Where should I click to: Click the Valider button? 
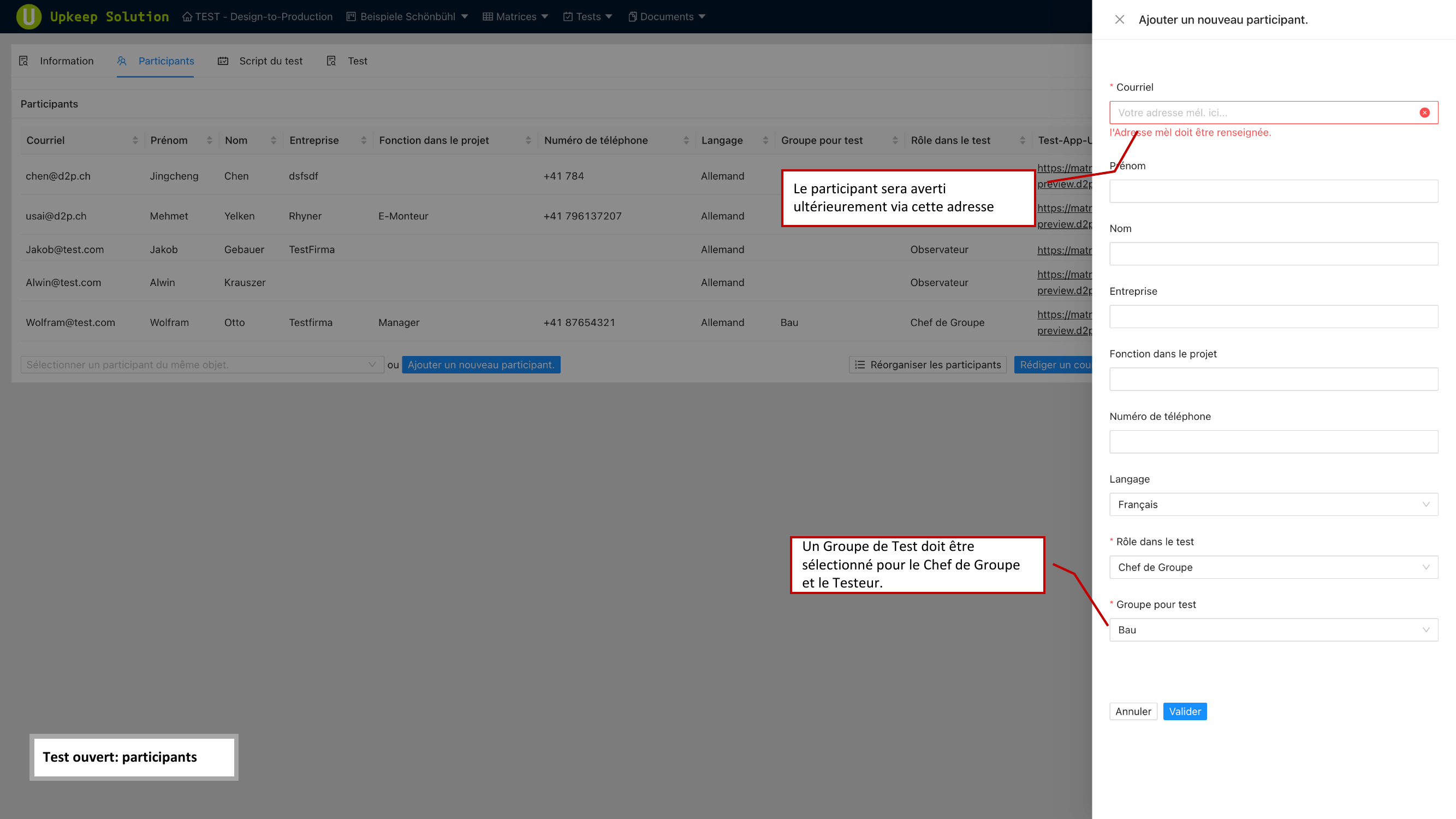(x=1184, y=711)
